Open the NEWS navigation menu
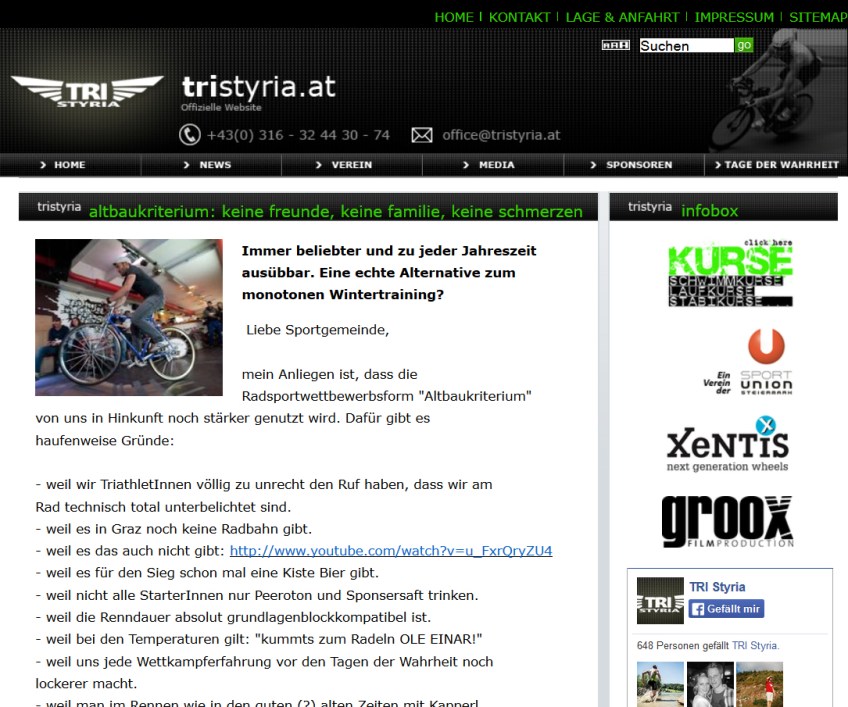848x707 pixels. tap(210, 165)
